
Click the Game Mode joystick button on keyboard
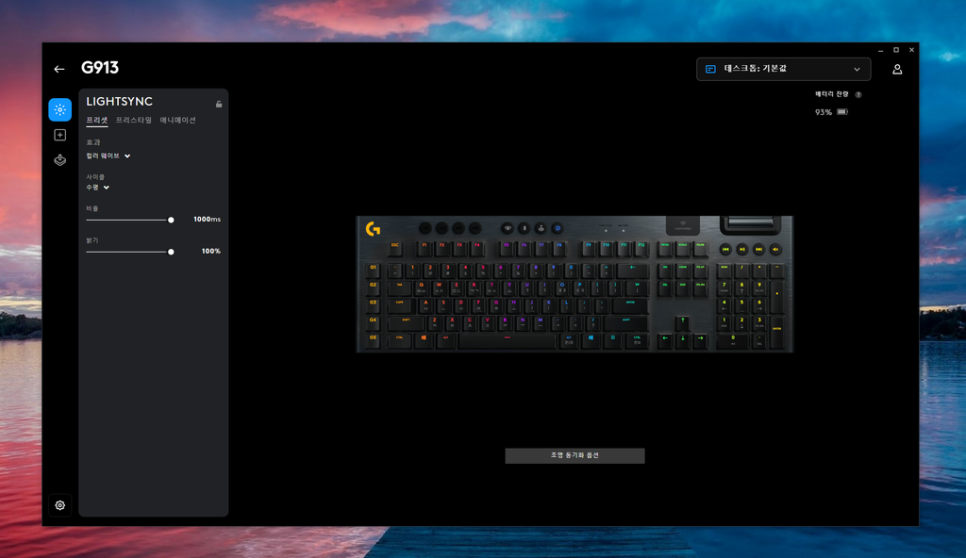click(x=541, y=228)
